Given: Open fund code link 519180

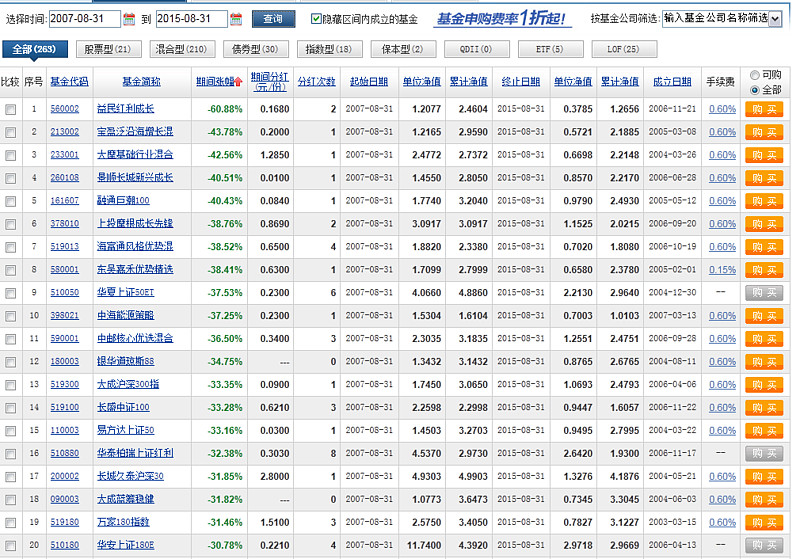Looking at the screenshot, I should (x=65, y=522).
